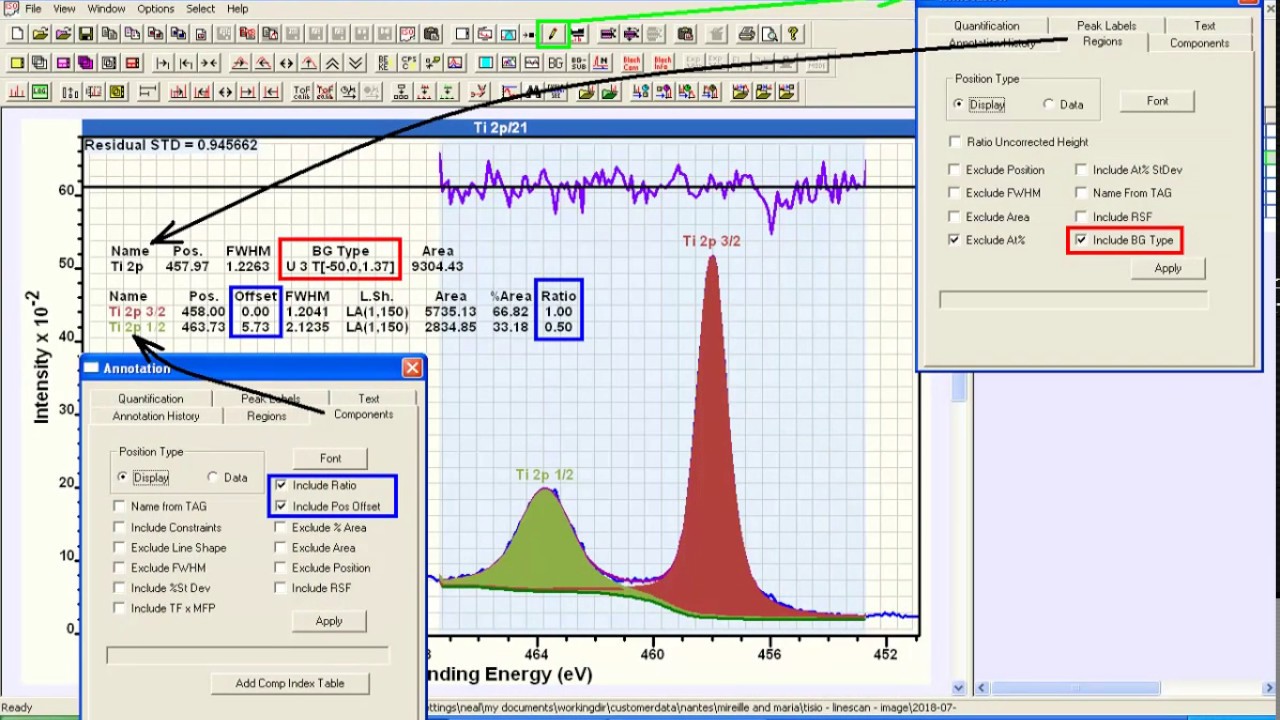Click the cyan display rectangle icon

(485, 63)
